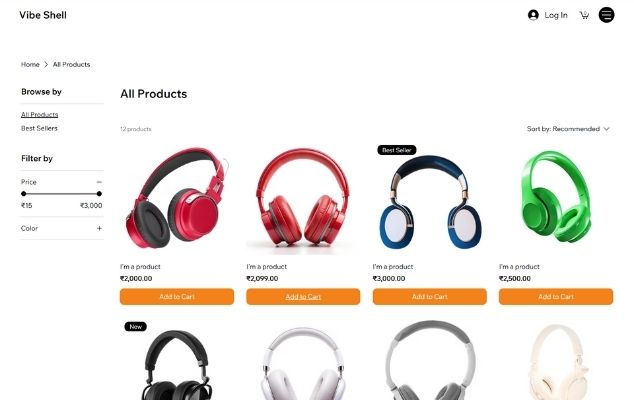Click the Best Seller badge on blue headphones
This screenshot has width=634, height=400.
(x=397, y=150)
